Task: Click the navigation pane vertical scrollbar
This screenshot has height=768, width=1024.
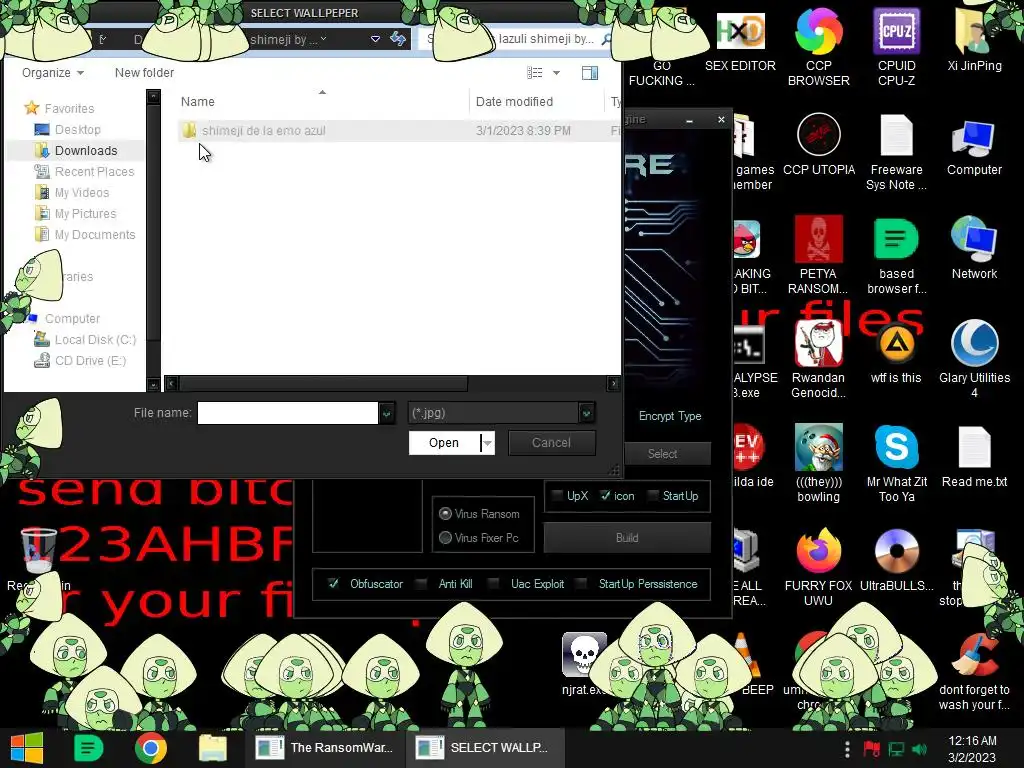Action: tap(153, 222)
